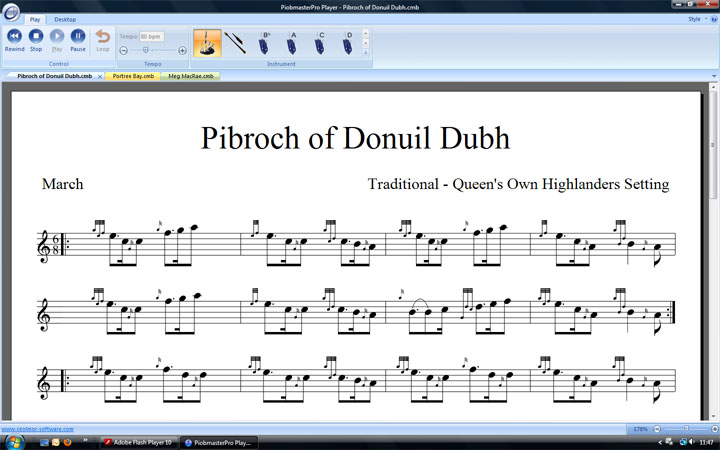Switch to the Desktop ribbon tab

[65, 19]
